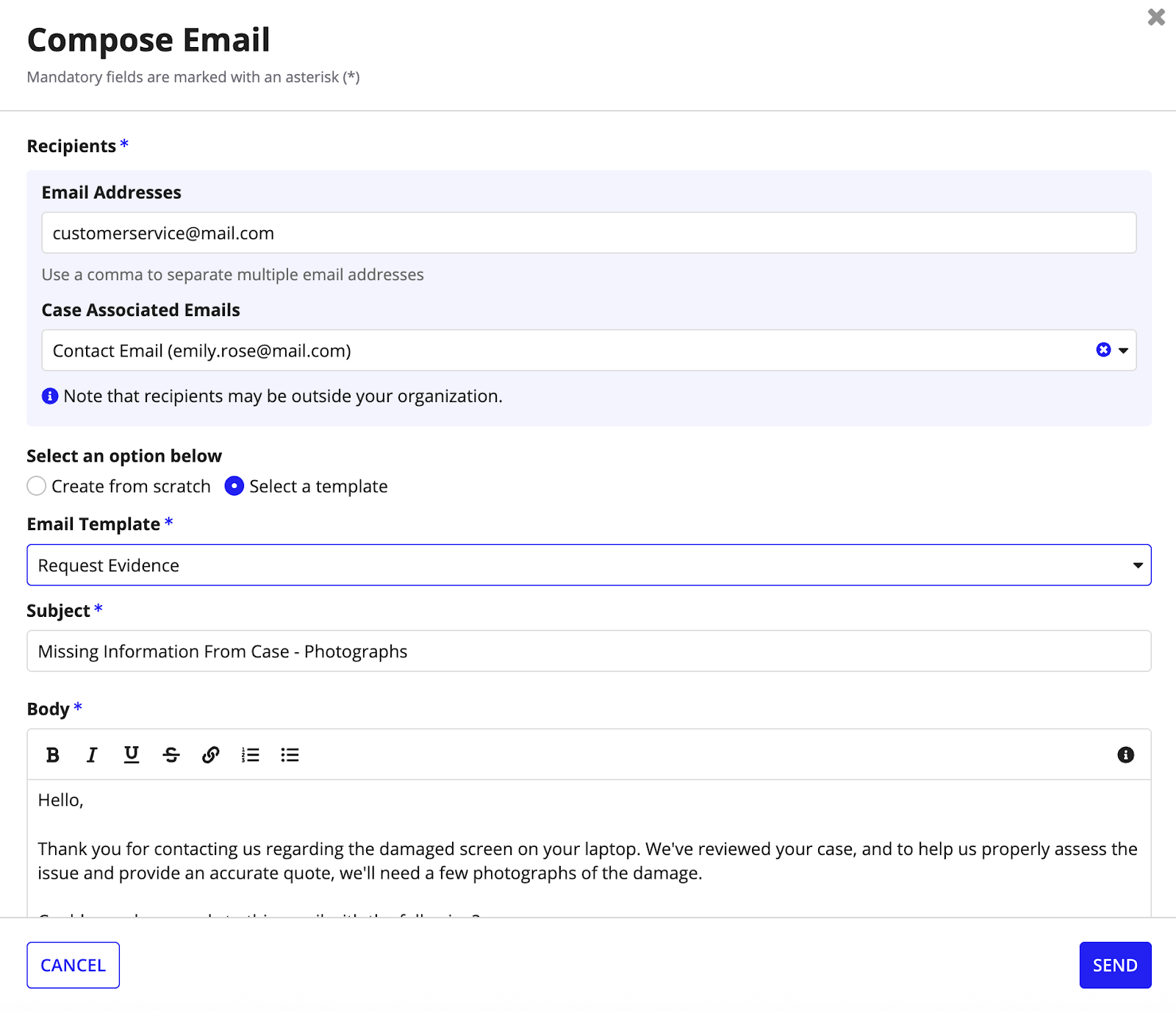This screenshot has width=1176, height=1011.
Task: Open the body editor info icon
Action: (x=1125, y=754)
